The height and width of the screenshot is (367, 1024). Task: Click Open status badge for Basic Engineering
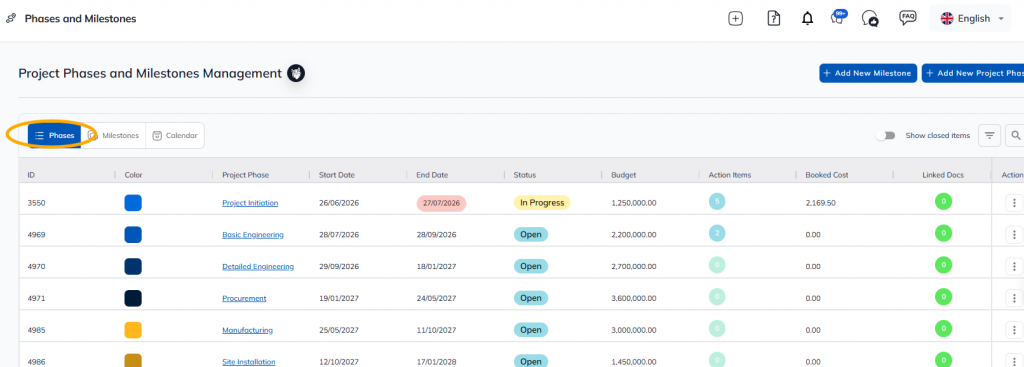[x=531, y=234]
